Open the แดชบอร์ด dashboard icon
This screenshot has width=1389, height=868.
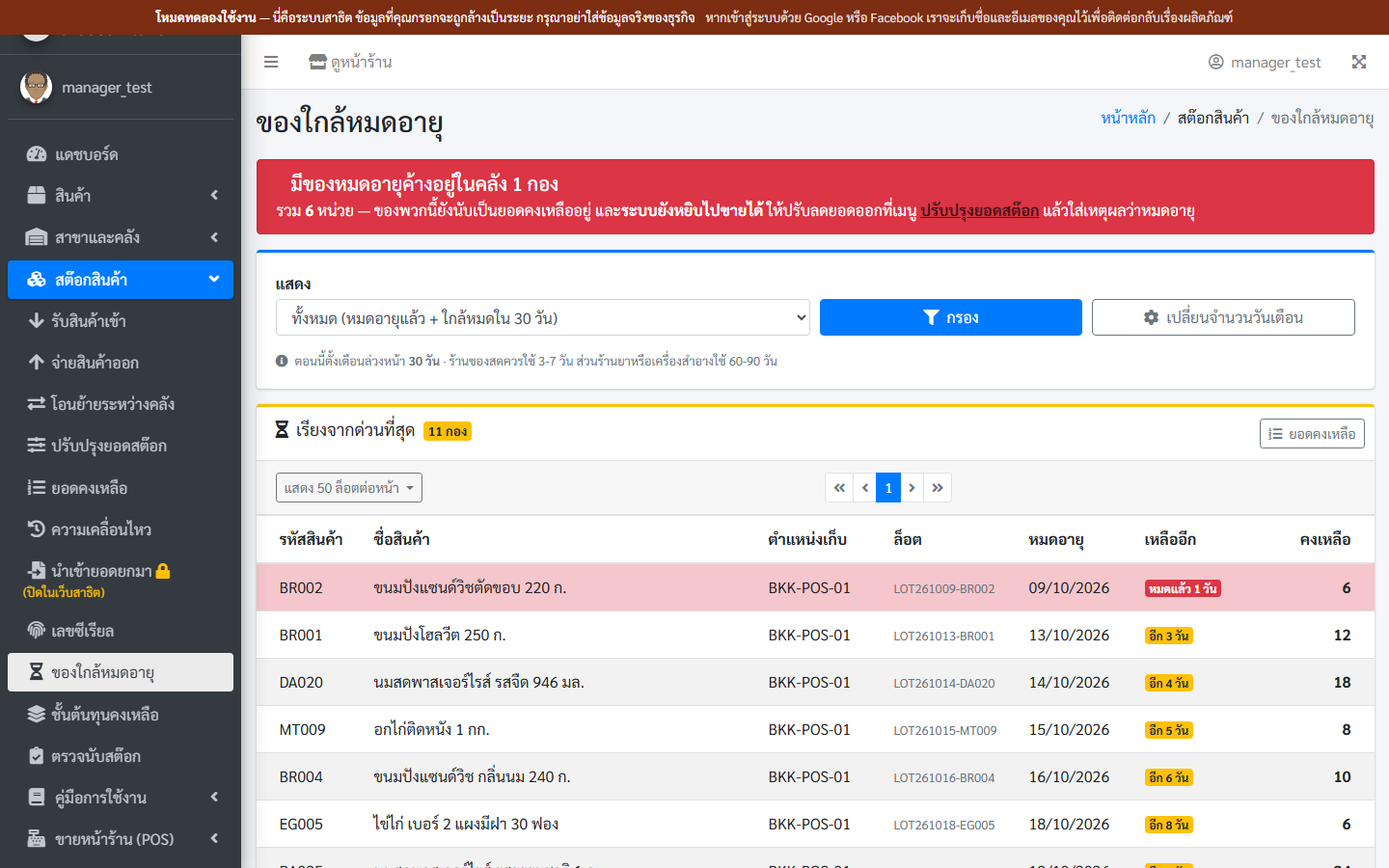pos(37,154)
